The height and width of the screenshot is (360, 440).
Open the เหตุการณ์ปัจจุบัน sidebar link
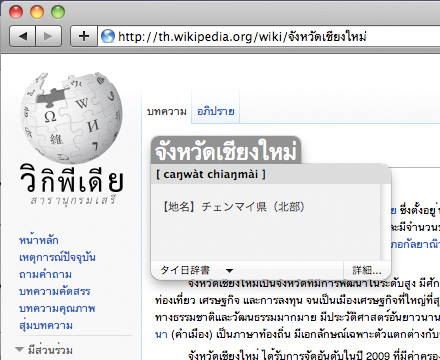[57, 257]
